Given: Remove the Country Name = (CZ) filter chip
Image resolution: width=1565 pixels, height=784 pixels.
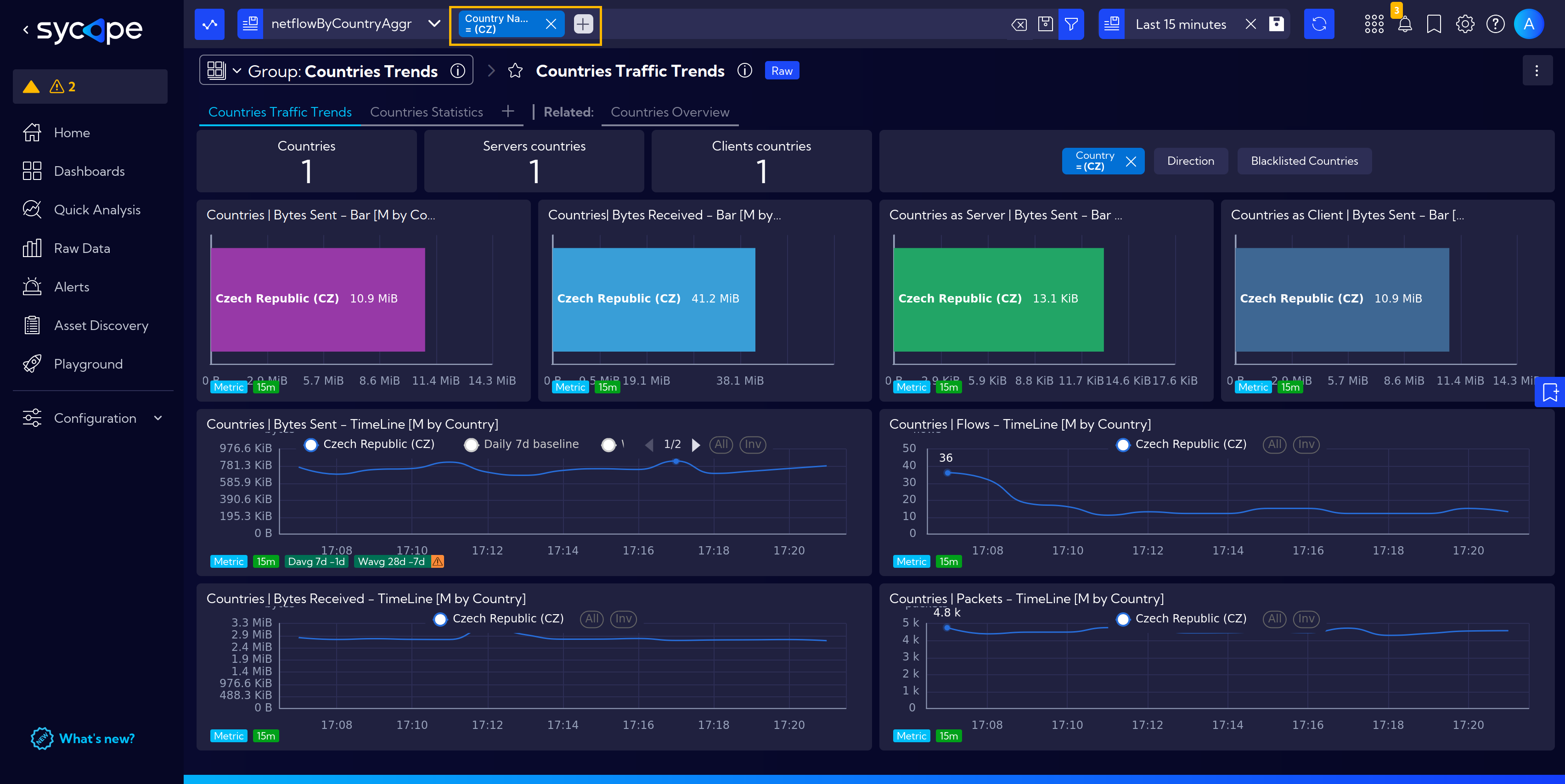Looking at the screenshot, I should click(x=551, y=24).
